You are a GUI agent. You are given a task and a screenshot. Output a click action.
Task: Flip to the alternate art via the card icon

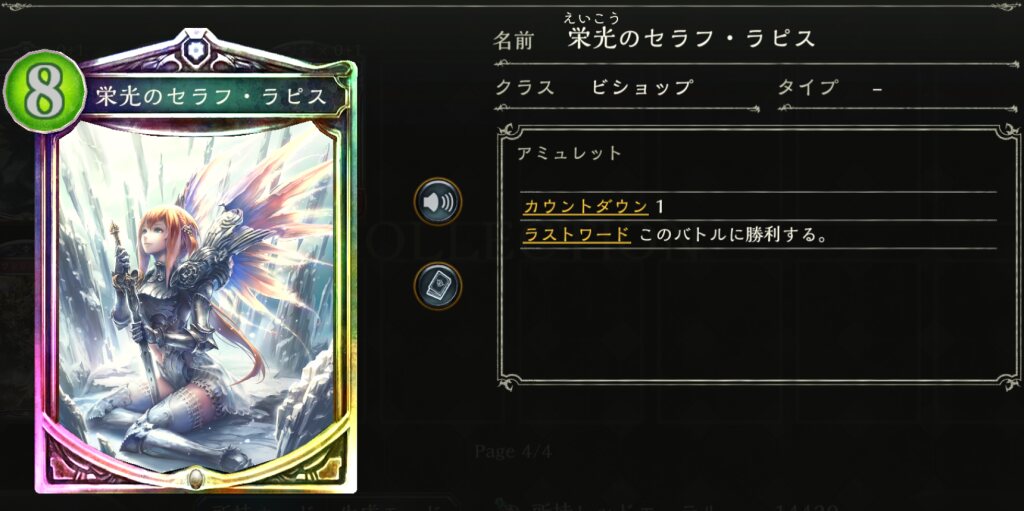pyautogui.click(x=438, y=286)
